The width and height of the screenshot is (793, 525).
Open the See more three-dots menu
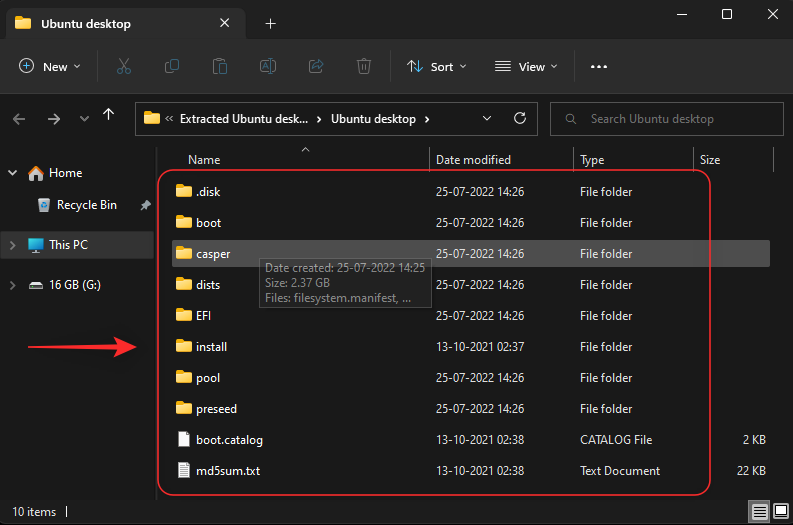tap(599, 66)
